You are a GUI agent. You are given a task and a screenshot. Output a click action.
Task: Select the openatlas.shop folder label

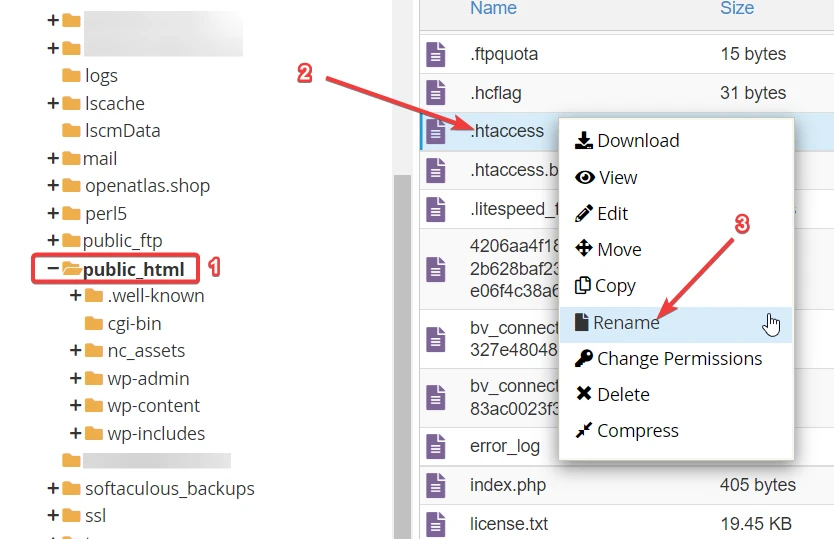pos(147,186)
